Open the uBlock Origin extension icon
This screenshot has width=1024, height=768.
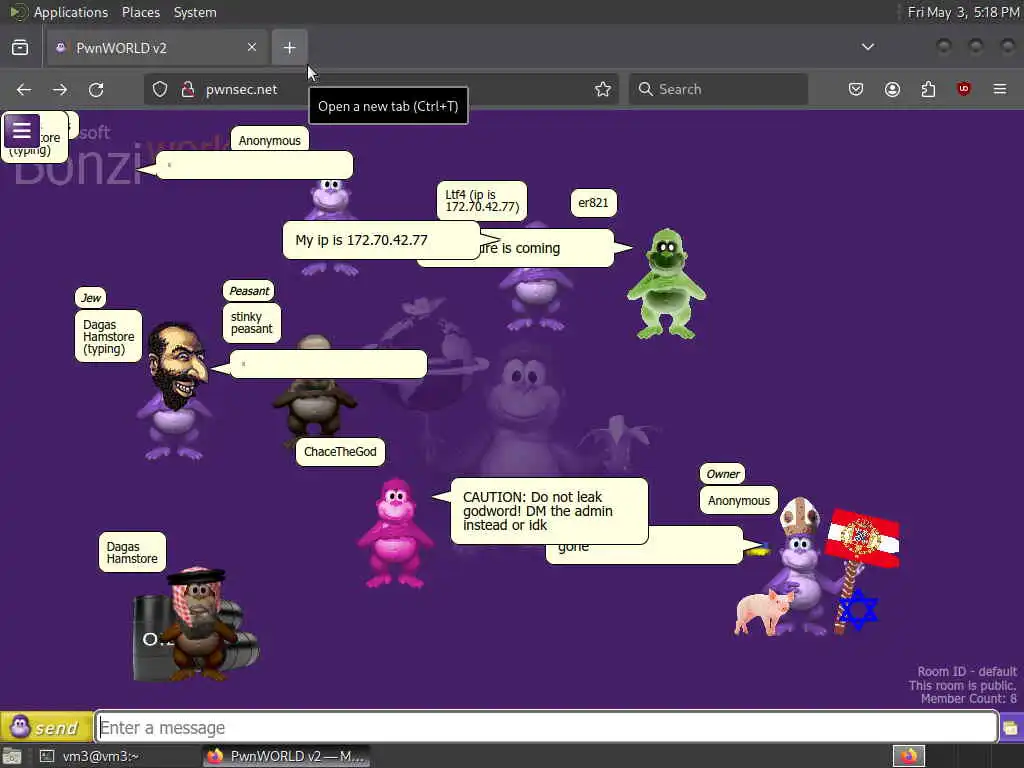coord(964,89)
